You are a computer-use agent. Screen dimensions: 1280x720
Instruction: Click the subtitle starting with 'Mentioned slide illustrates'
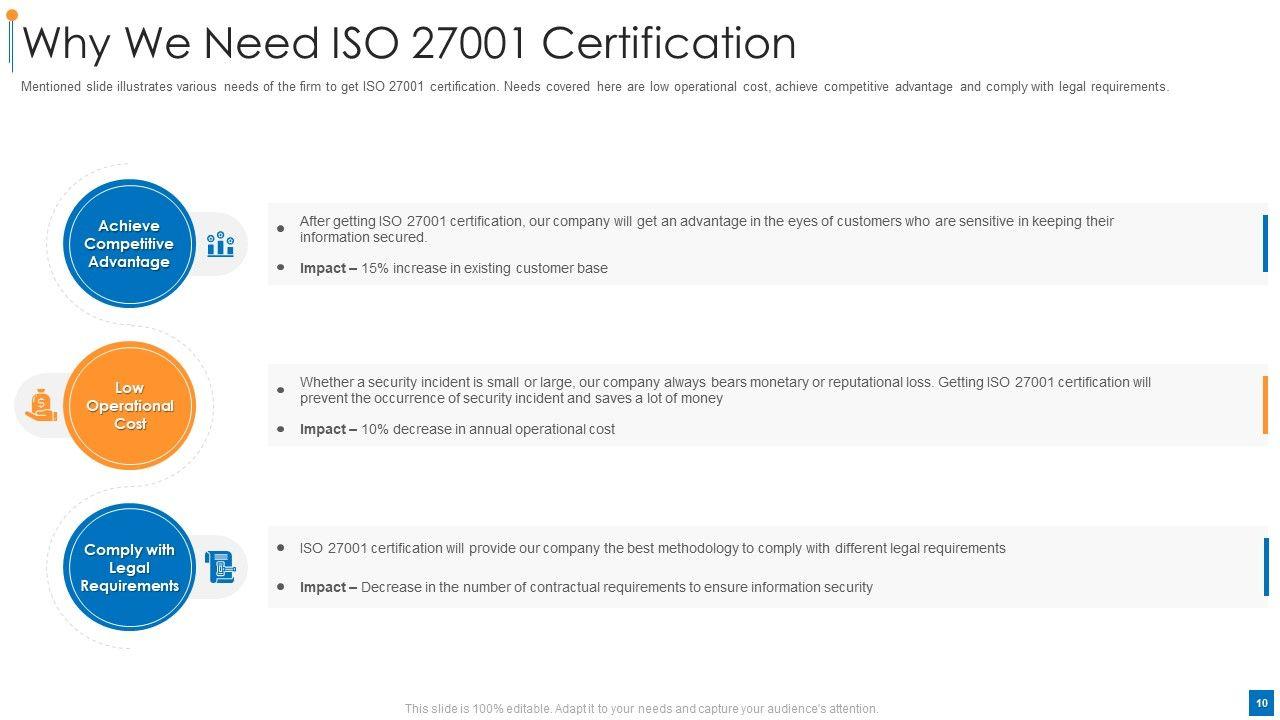pos(594,87)
